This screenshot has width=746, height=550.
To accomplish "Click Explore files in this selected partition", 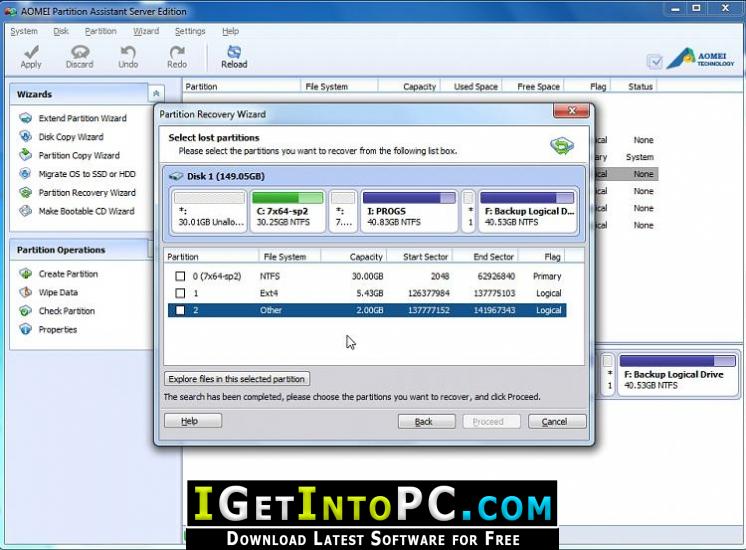I will tap(237, 379).
